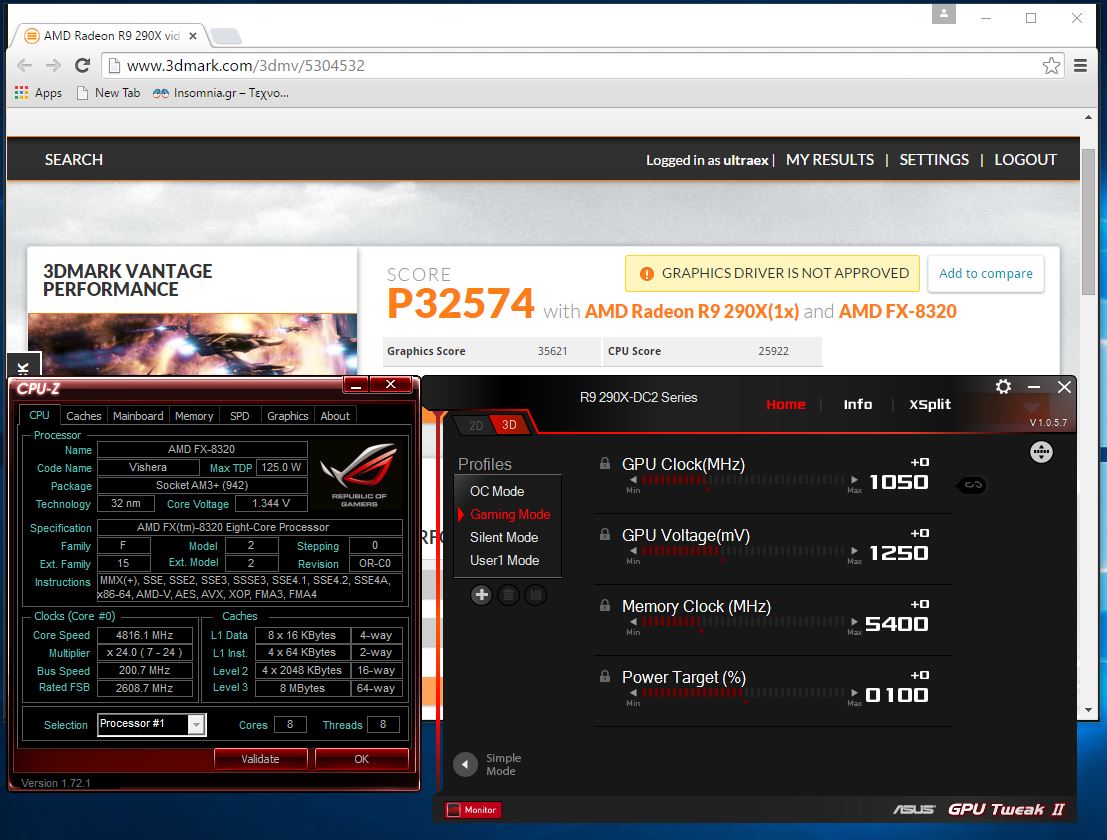The width and height of the screenshot is (1107, 840).
Task: Click the Chrome user profile icon
Action: point(943,13)
